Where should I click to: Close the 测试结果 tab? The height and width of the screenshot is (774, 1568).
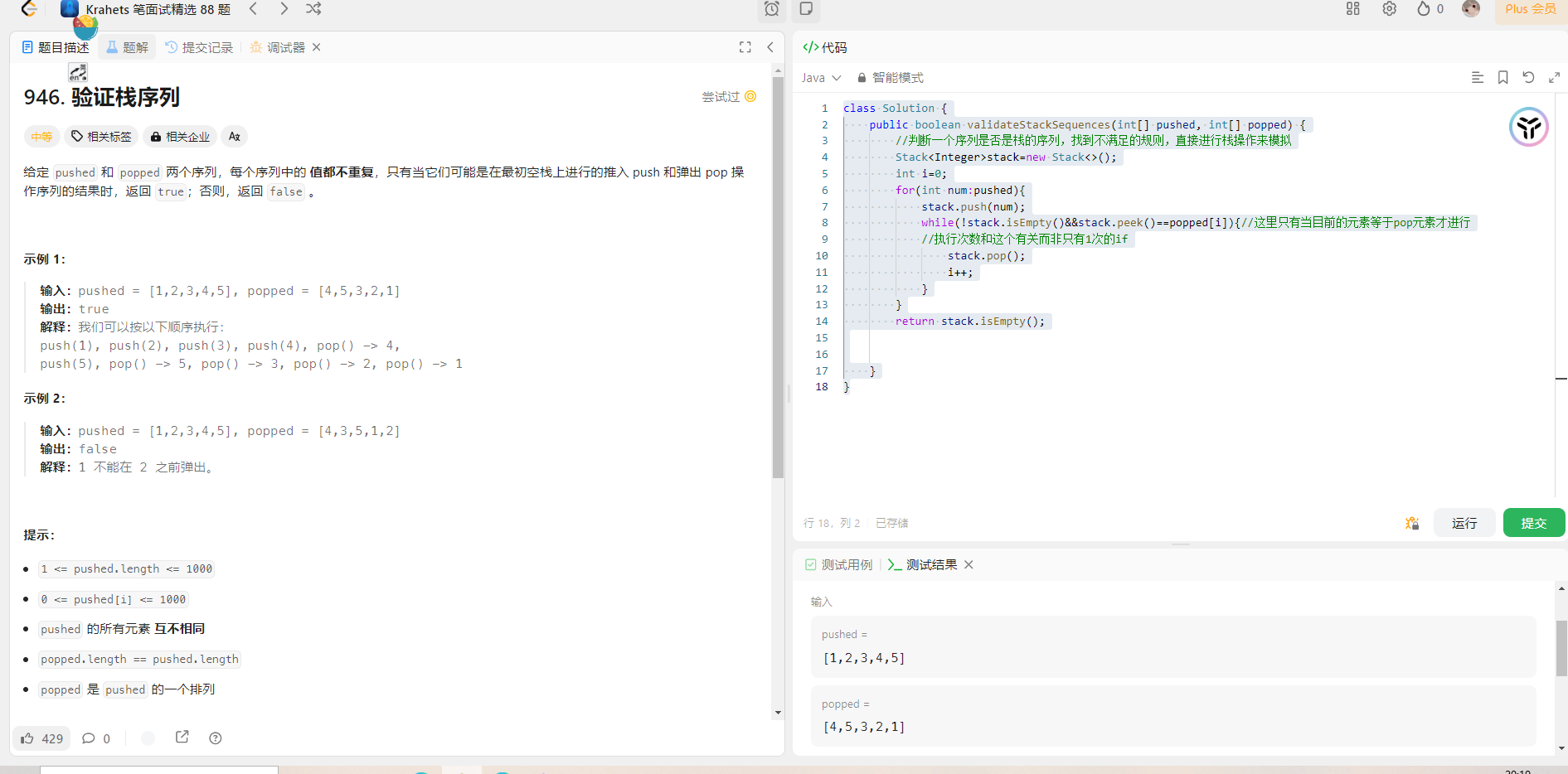click(x=968, y=564)
